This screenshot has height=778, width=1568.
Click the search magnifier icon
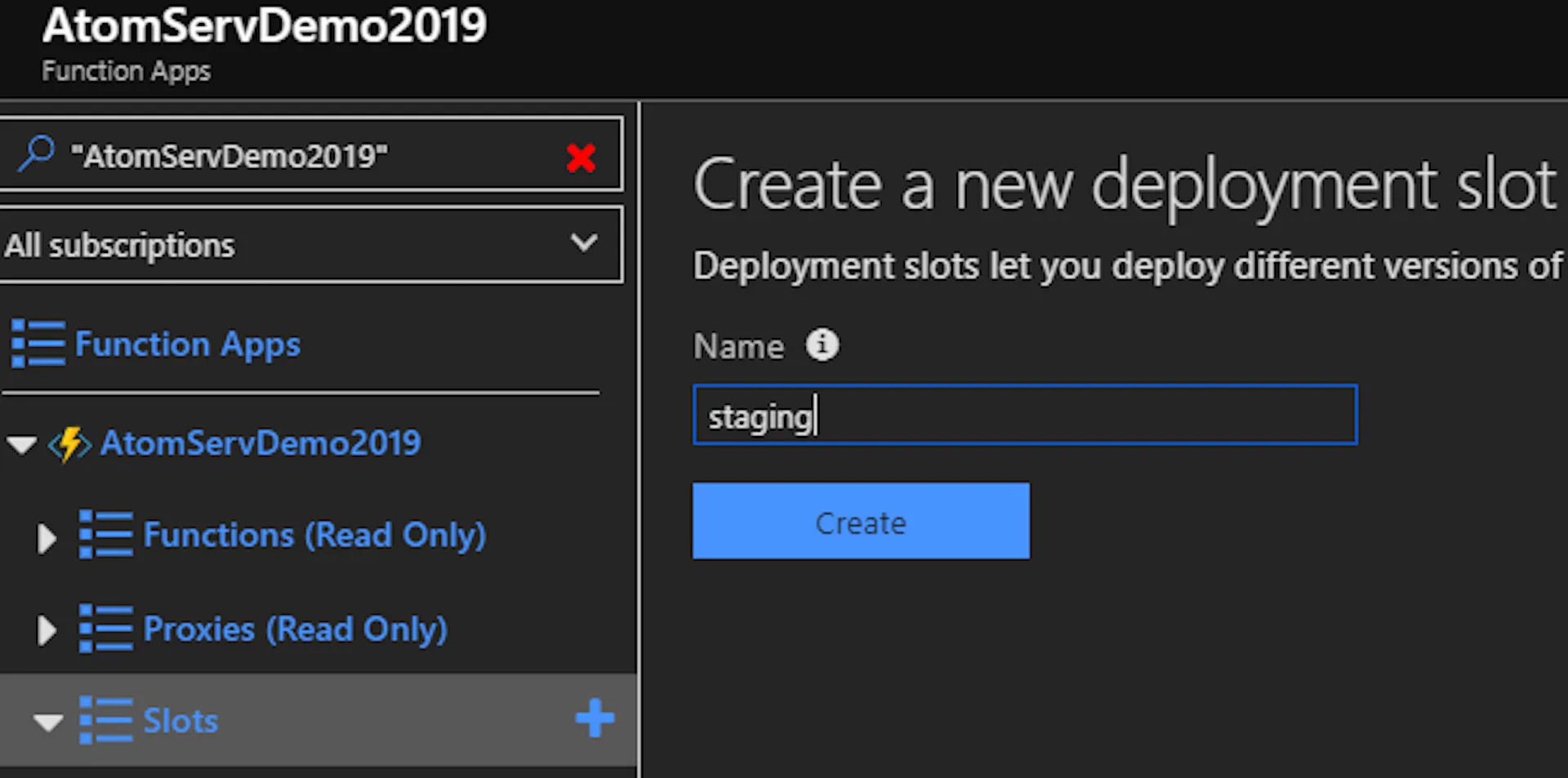click(x=36, y=153)
